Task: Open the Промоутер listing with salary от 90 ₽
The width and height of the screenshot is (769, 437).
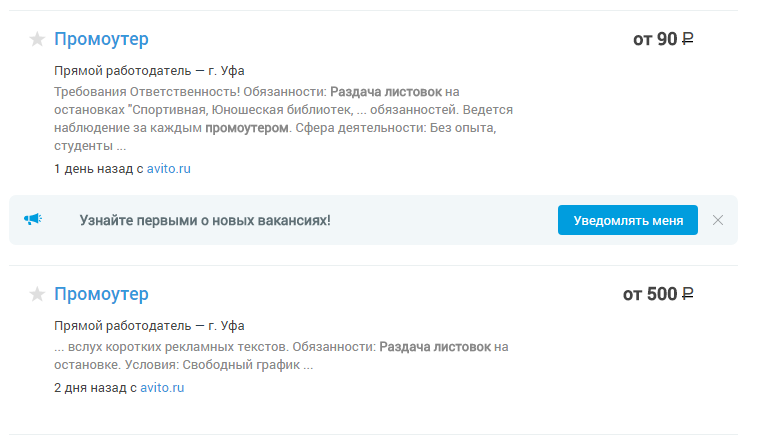Action: [101, 39]
